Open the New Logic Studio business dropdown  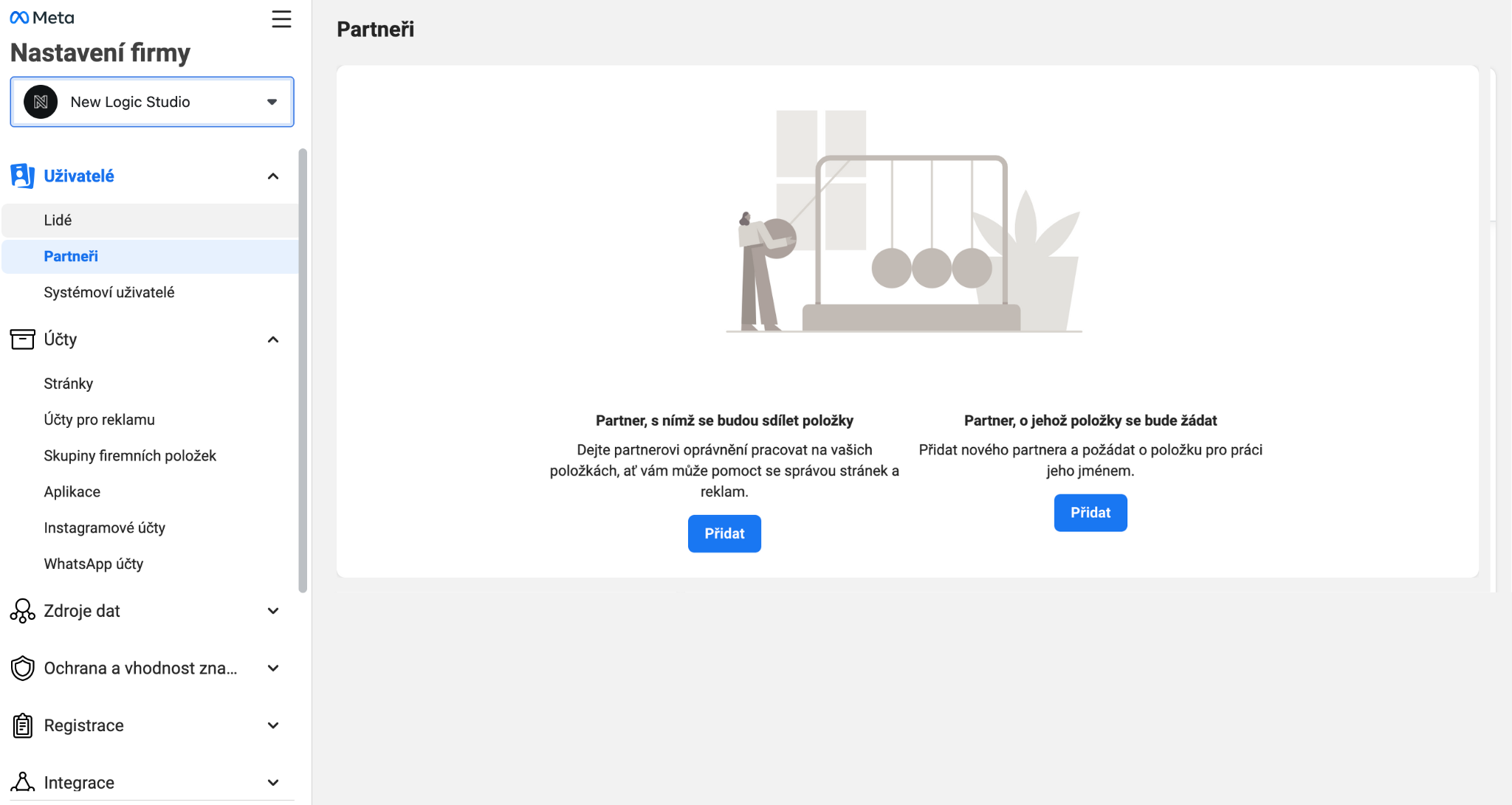pos(272,102)
